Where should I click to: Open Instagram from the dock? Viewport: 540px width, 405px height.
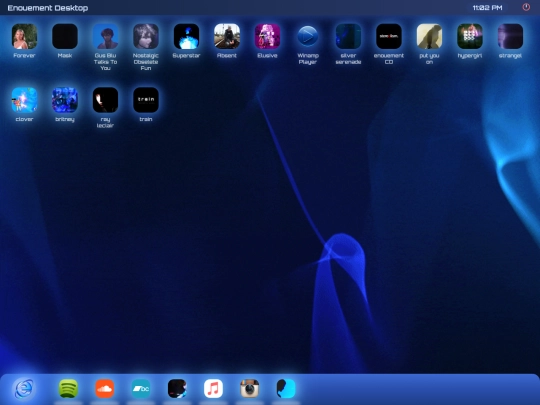[x=250, y=389]
